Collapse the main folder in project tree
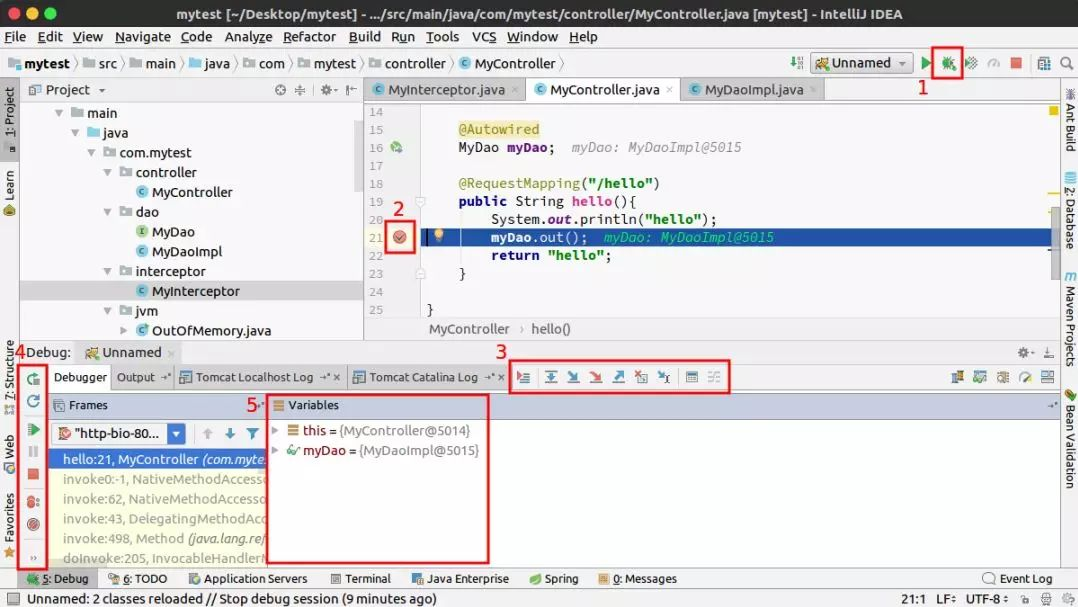 [59, 113]
